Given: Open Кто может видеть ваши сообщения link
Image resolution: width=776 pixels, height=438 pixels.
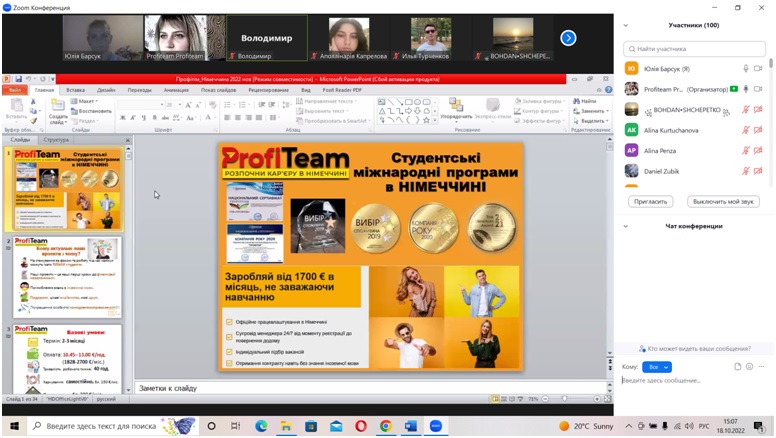Looking at the screenshot, I should (x=694, y=349).
